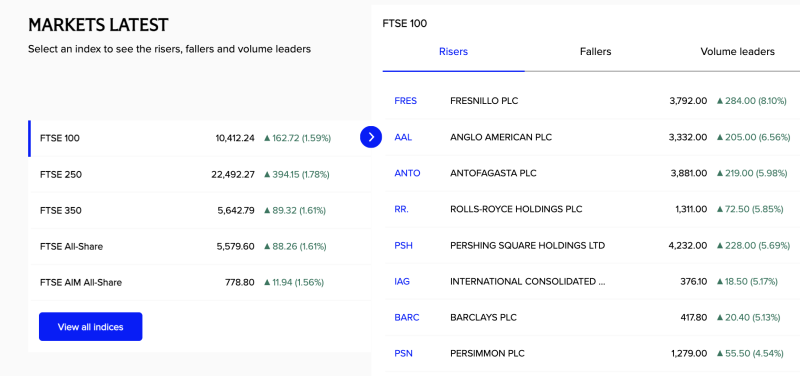Click the ANGLO AMERICAN PLC company name

click(501, 137)
